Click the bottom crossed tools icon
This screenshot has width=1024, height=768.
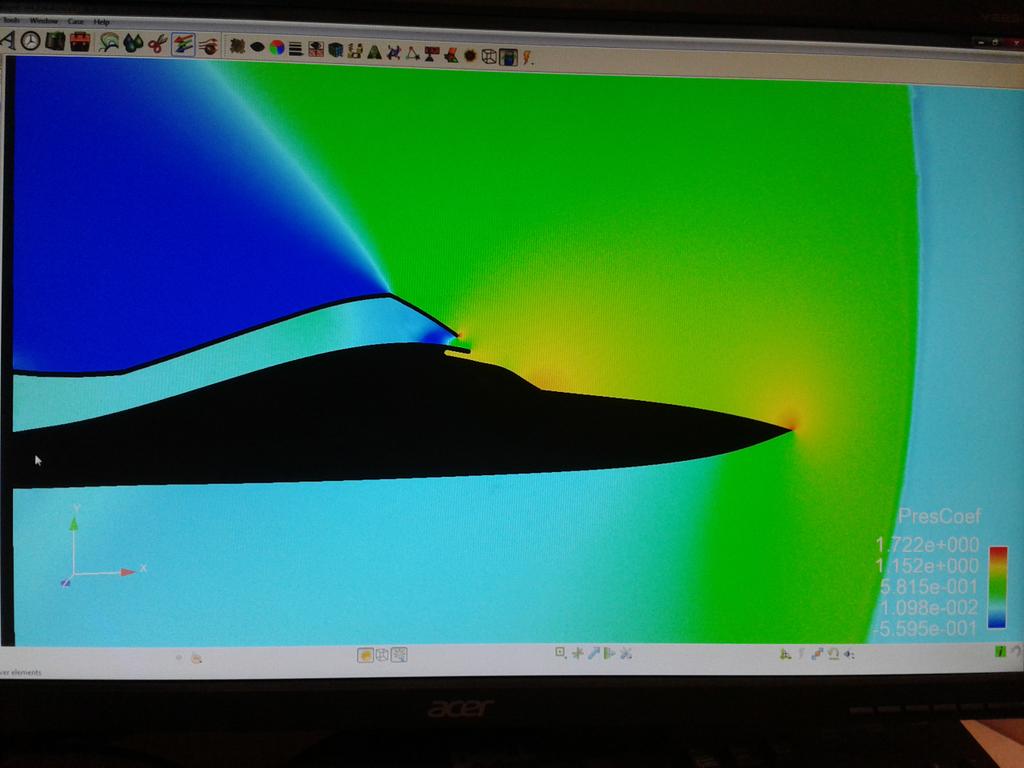626,652
